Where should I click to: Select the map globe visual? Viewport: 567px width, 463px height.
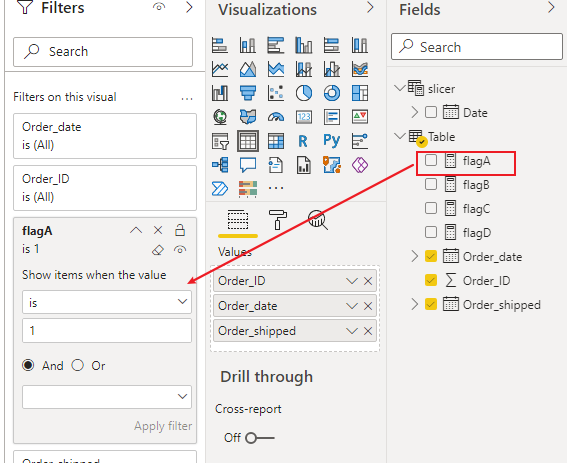click(x=219, y=117)
